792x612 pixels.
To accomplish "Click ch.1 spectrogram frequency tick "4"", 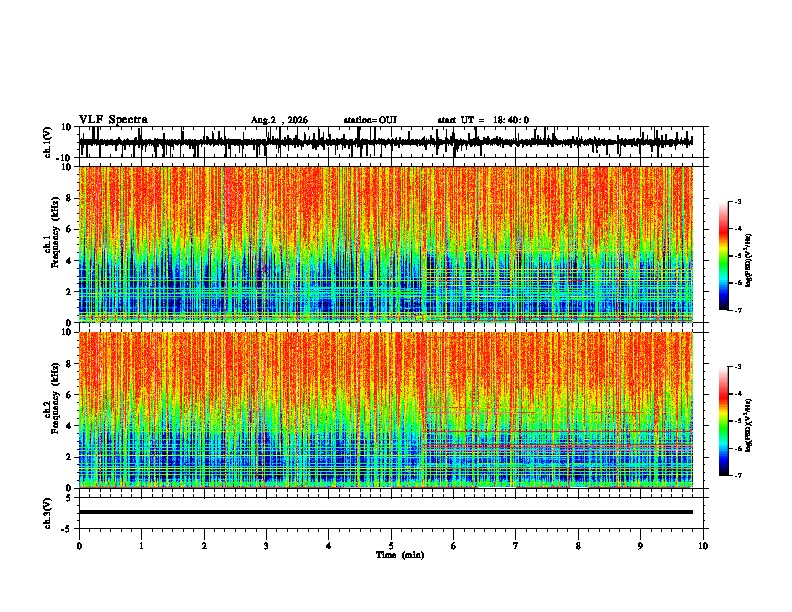I will [70, 261].
